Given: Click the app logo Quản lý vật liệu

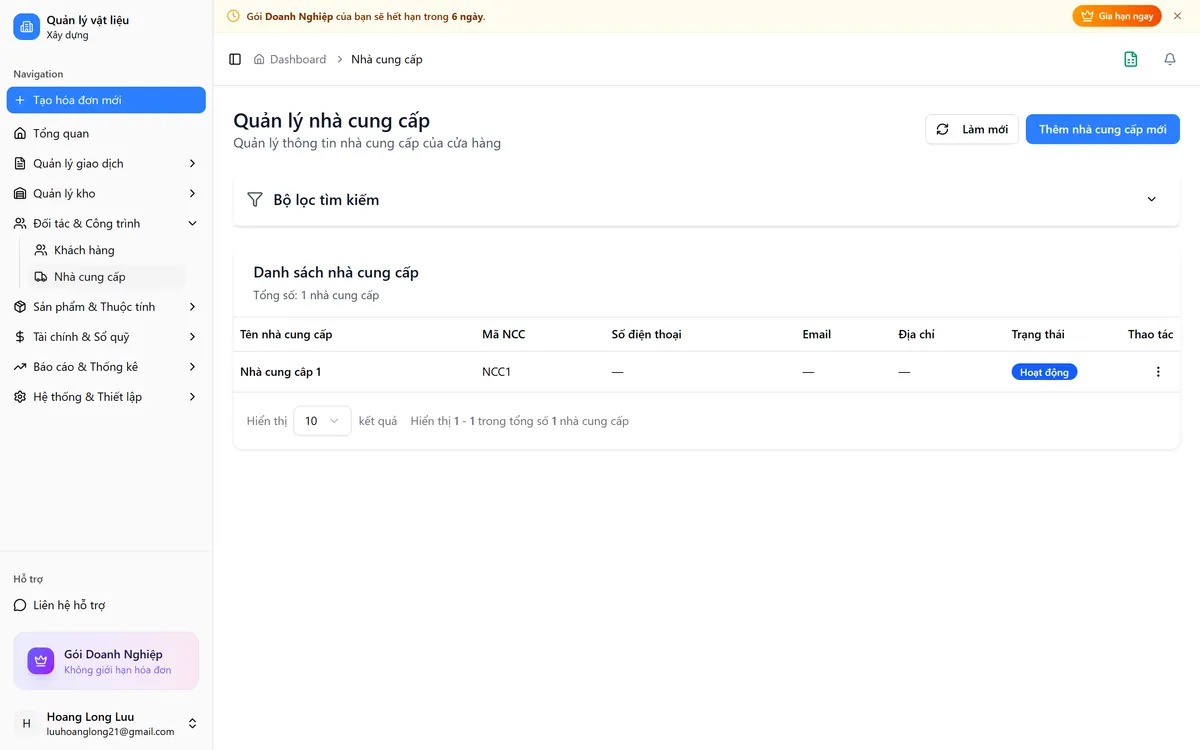Looking at the screenshot, I should (27, 27).
